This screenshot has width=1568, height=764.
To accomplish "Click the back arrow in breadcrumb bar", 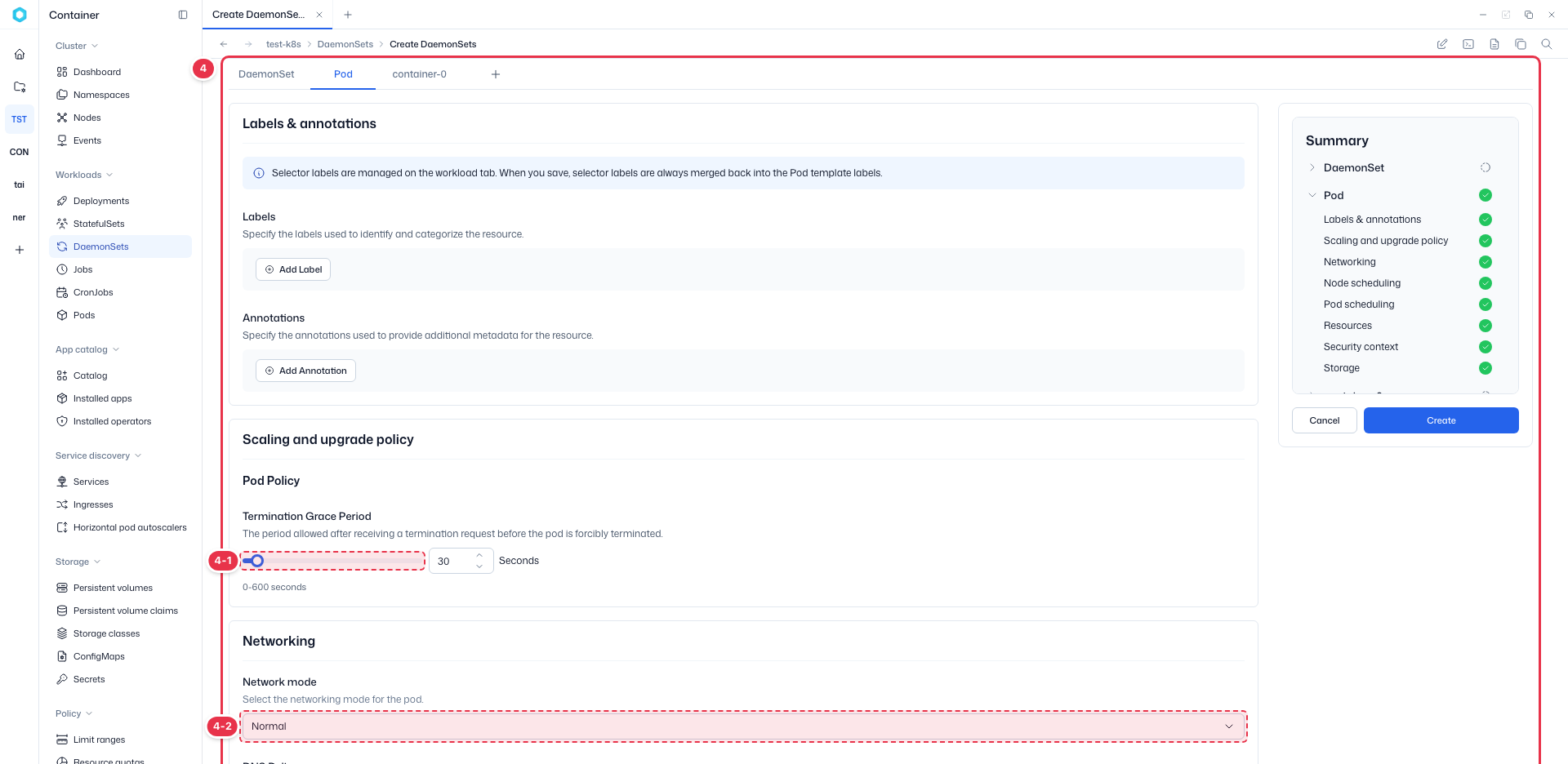I will click(224, 44).
